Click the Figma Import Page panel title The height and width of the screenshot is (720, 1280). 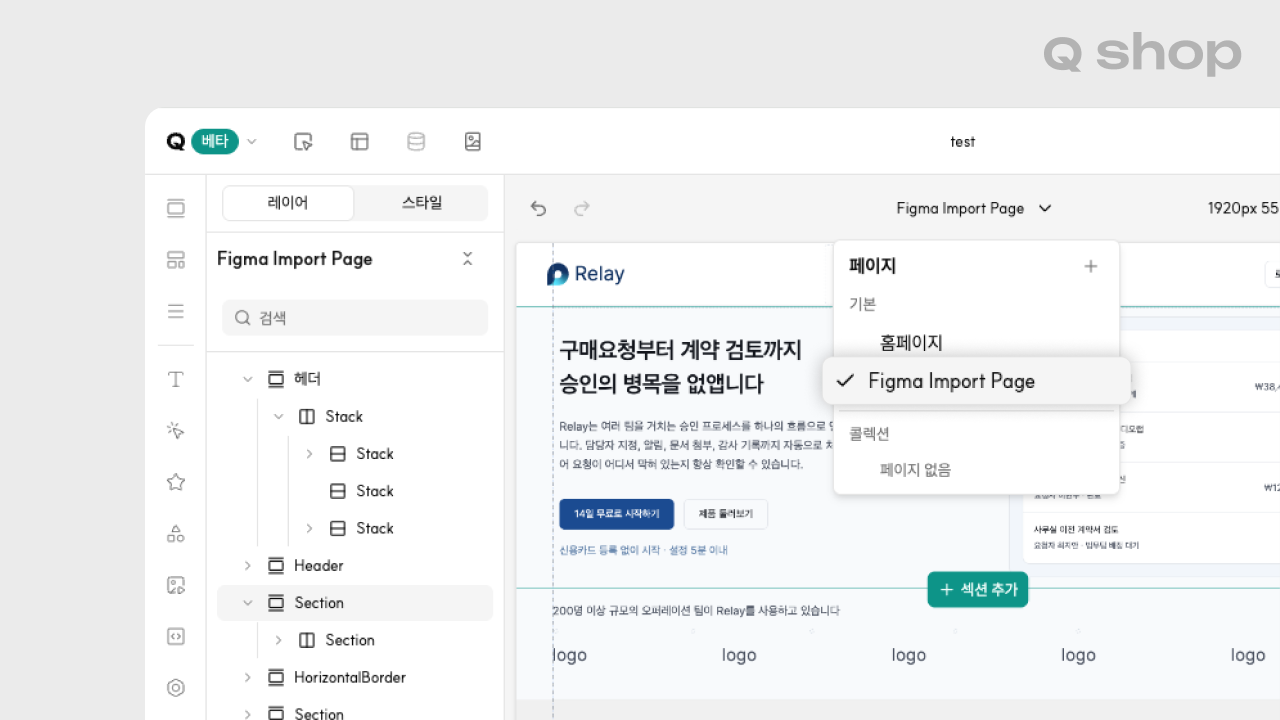click(295, 259)
